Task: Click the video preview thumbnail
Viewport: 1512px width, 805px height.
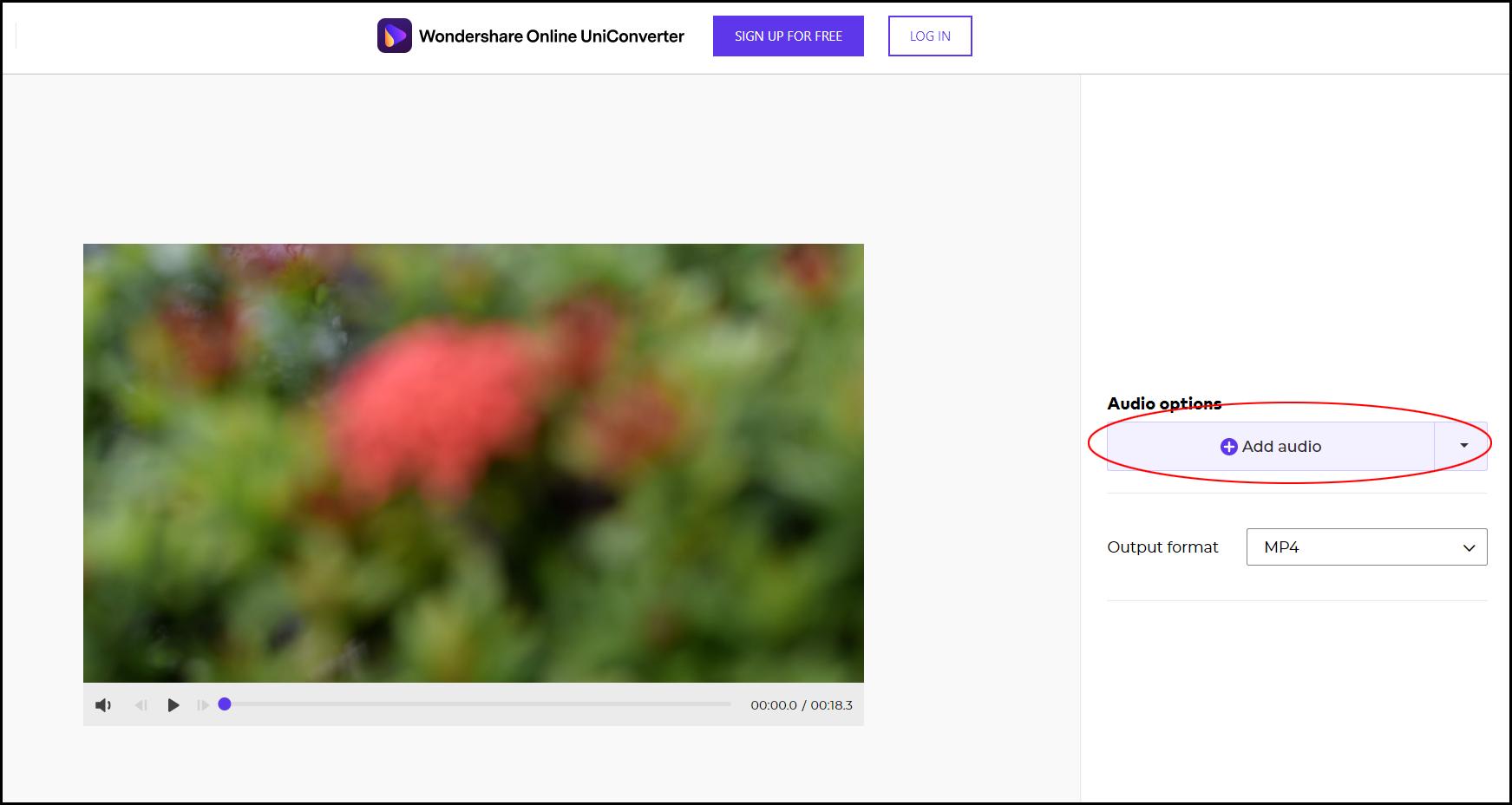Action: tap(474, 463)
